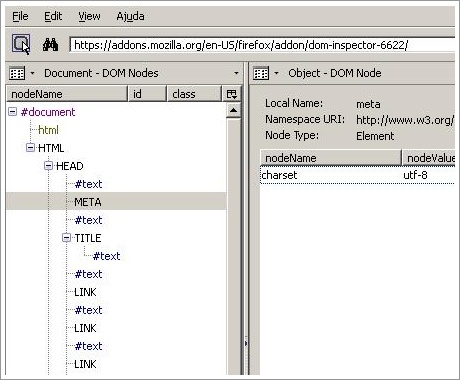Screen dimensions: 460x380
Task: Select the second LINK node
Action: point(85,328)
